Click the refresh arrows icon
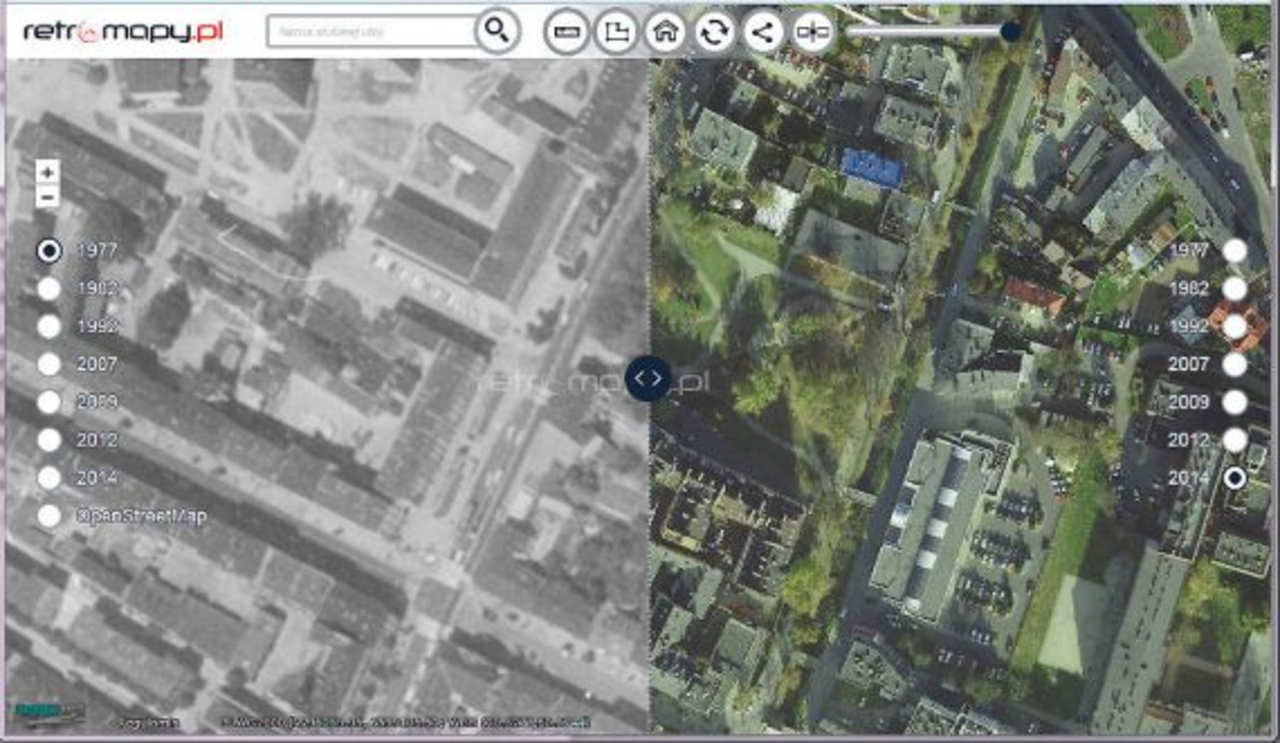The width and height of the screenshot is (1280, 743). (714, 32)
